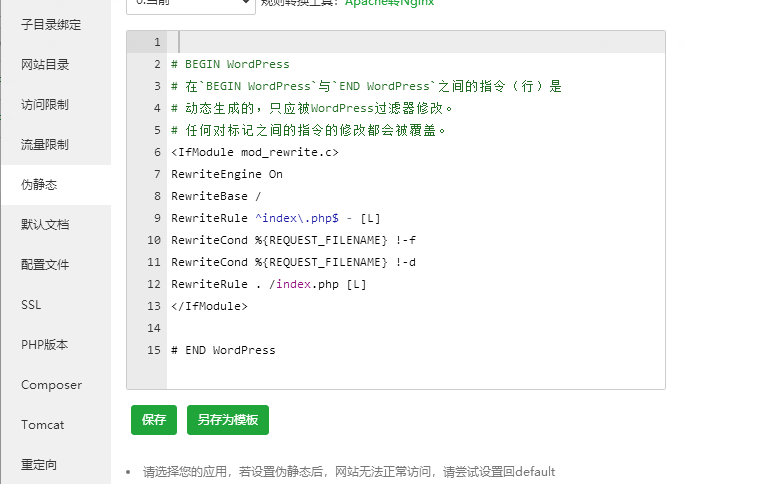
Task: Select the 伪静态 tab
Action: tap(39, 184)
